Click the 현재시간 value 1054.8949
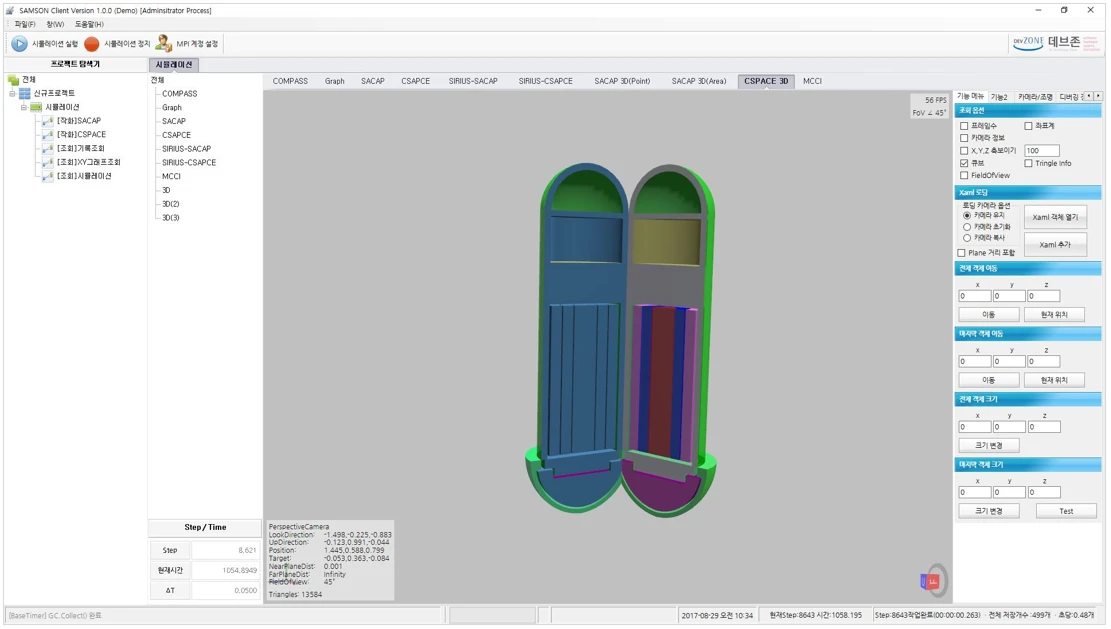Screen dimensions: 1111x629 [225, 570]
